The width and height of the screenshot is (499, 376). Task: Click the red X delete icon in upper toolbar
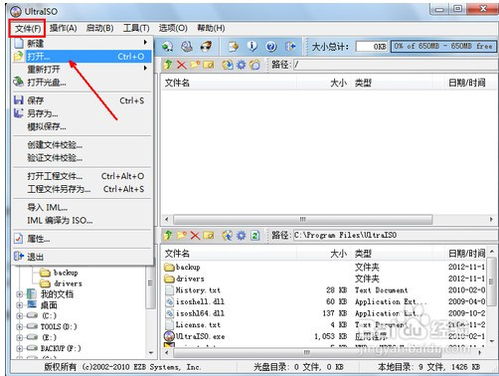(181, 64)
